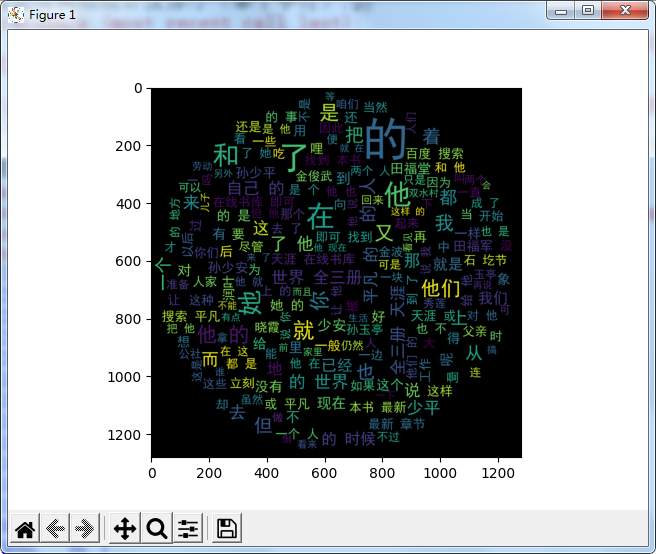The height and width of the screenshot is (554, 656).
Task: Click the Figure 1 window icon
Action: point(16,15)
